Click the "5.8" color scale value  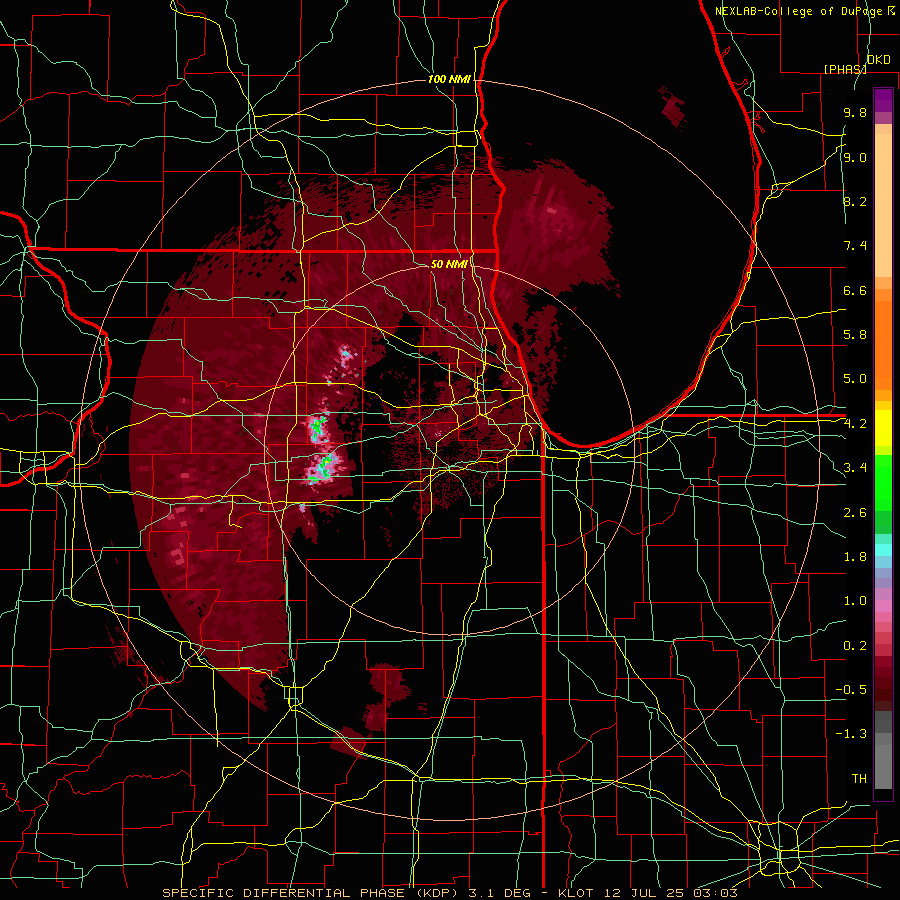tap(855, 335)
